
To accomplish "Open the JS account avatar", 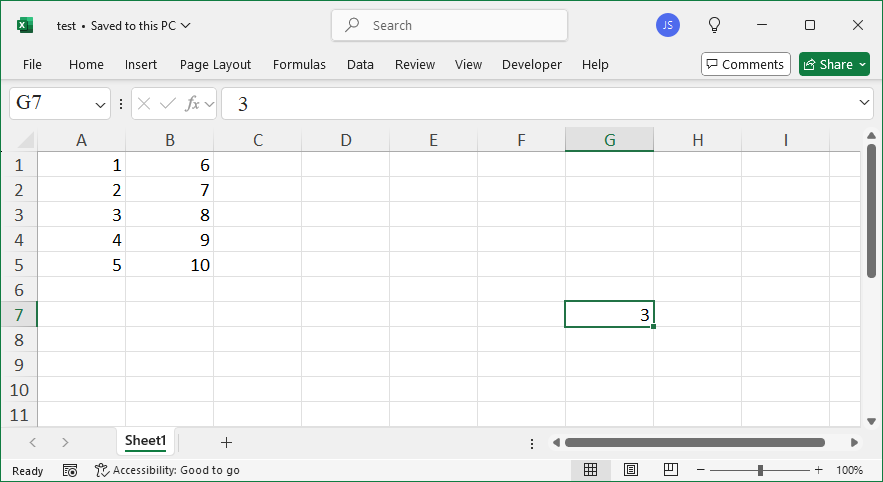I will pyautogui.click(x=667, y=25).
